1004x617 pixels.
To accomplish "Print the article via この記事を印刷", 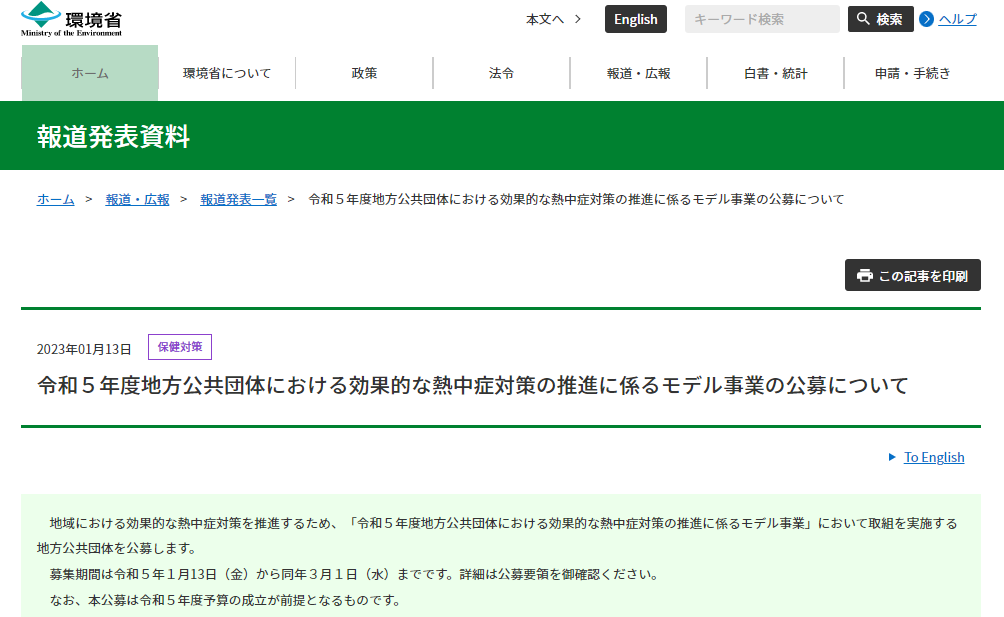I will (912, 275).
